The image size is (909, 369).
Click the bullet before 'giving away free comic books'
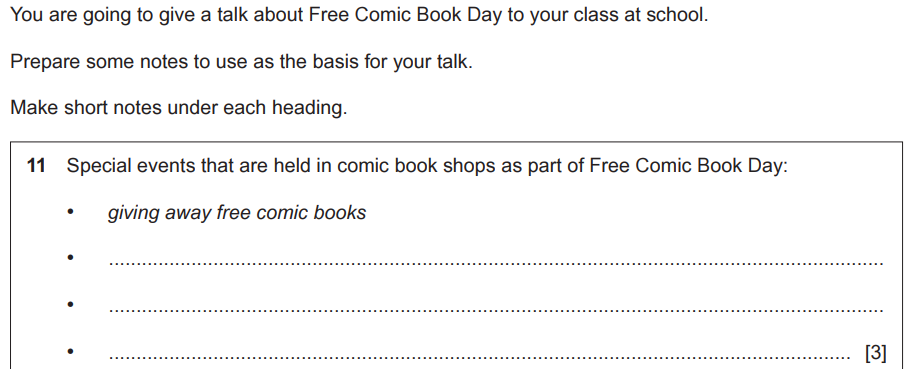[70, 212]
